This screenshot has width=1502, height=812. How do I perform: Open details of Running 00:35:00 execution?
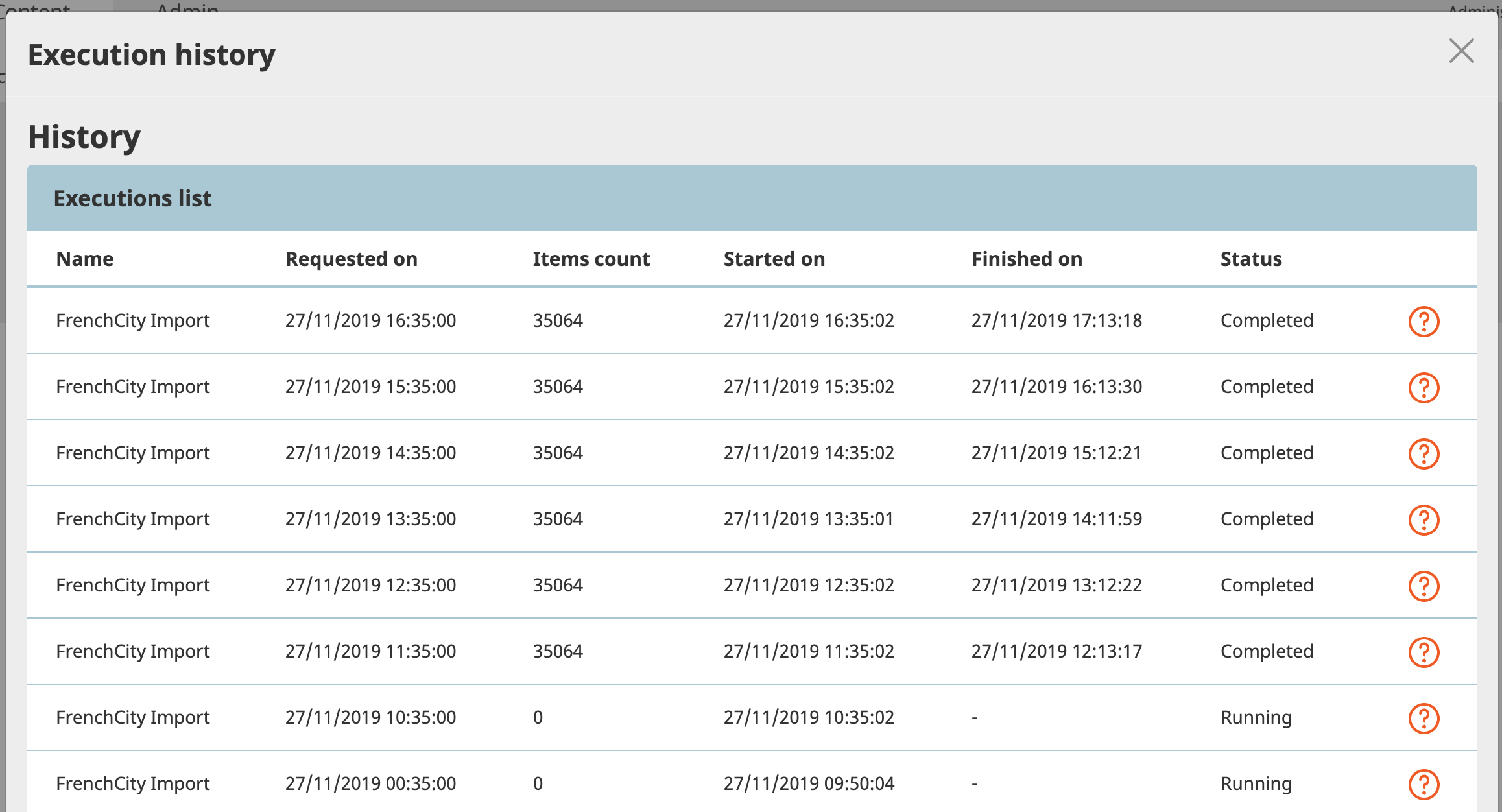1424,784
